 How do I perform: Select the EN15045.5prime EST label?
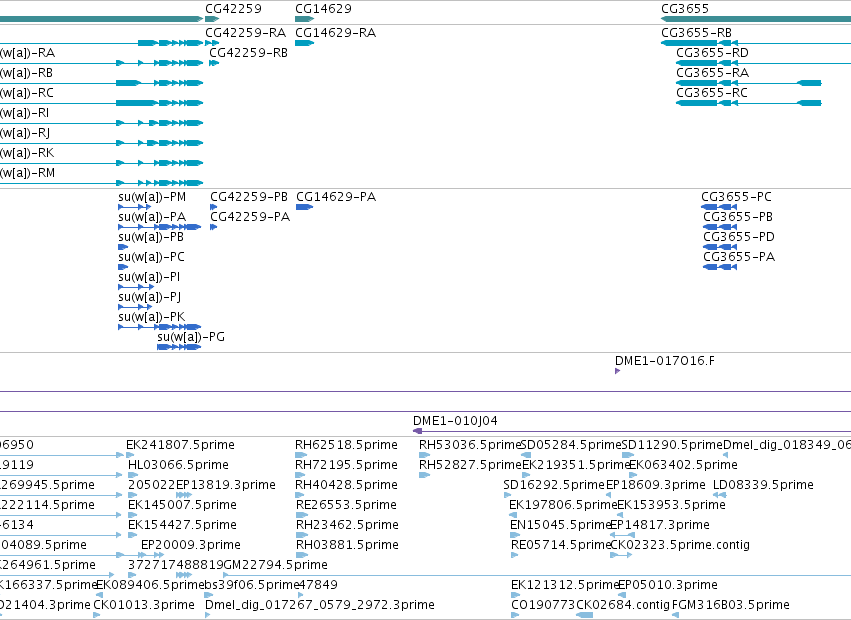(x=561, y=525)
